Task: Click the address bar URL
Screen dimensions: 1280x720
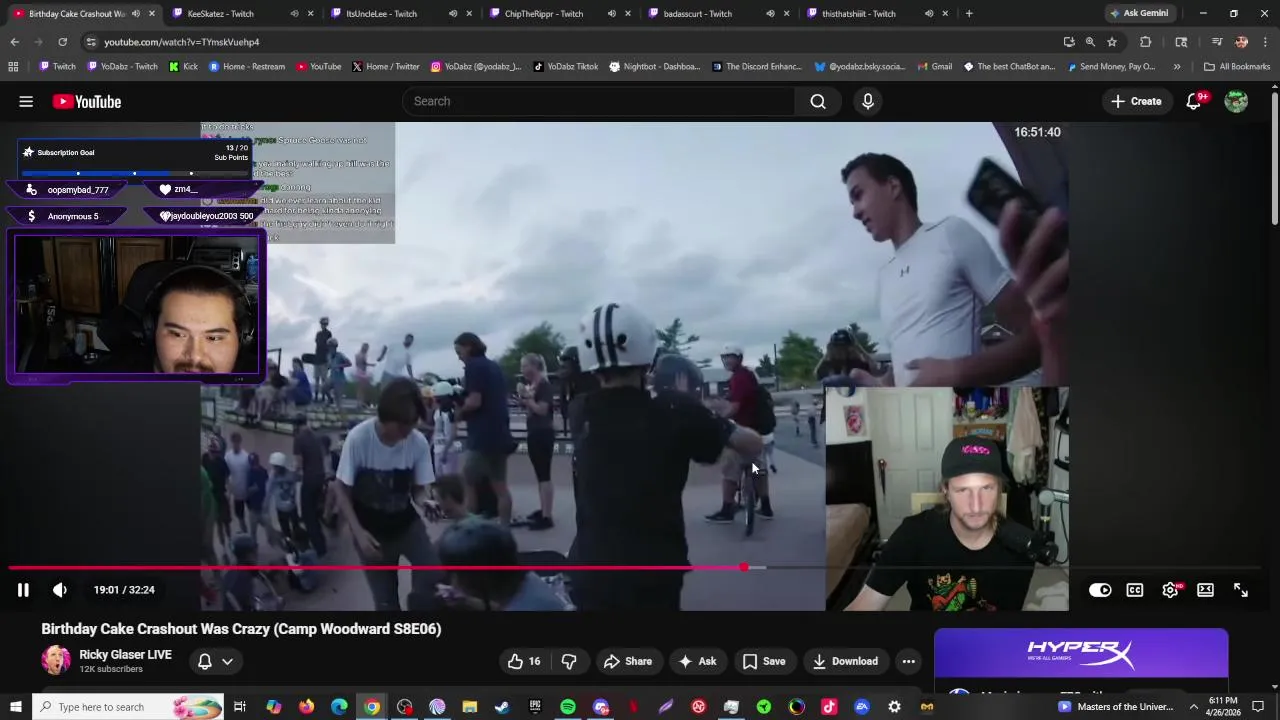Action: coord(181,42)
